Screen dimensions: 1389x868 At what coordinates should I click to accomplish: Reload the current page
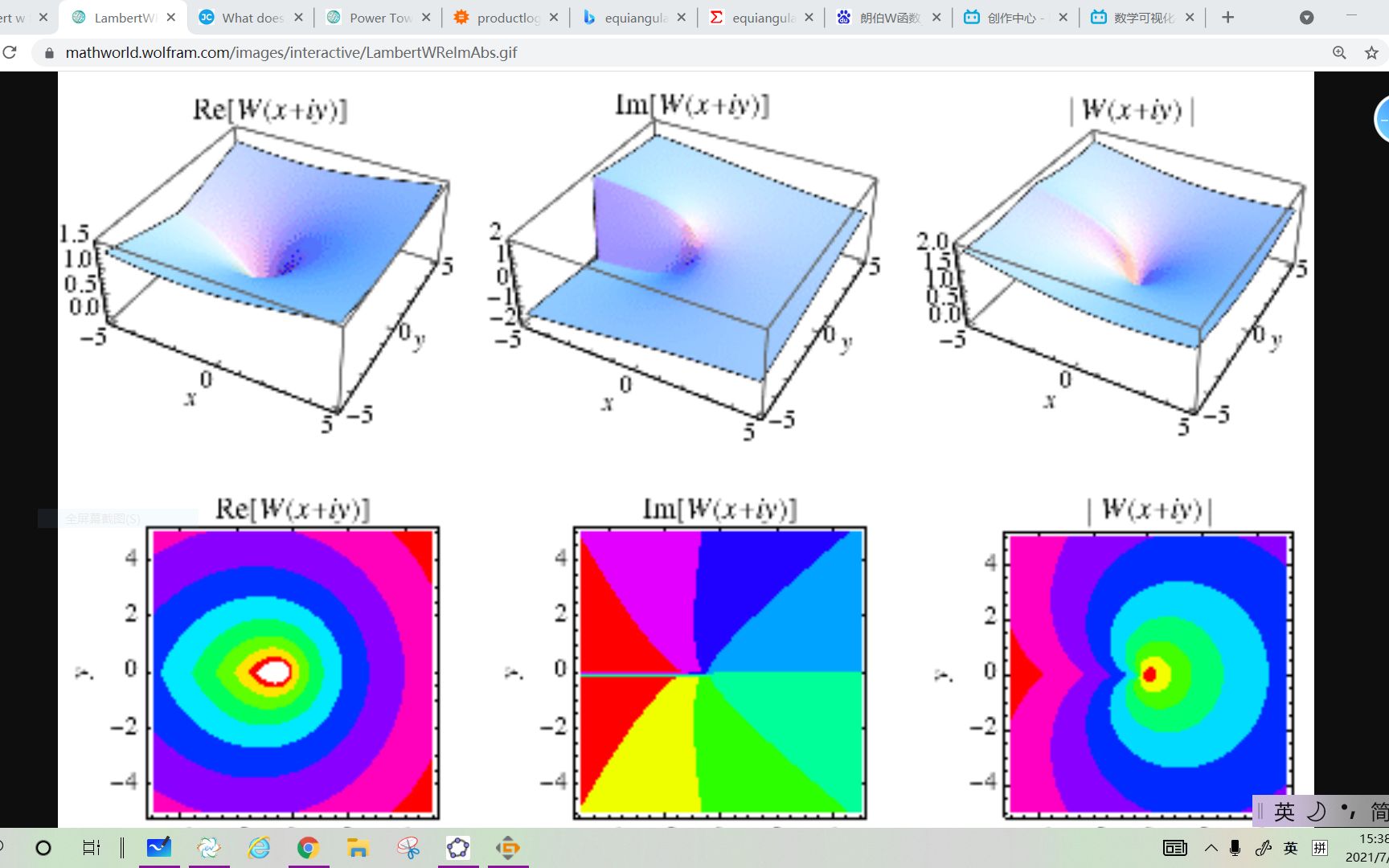[x=10, y=52]
